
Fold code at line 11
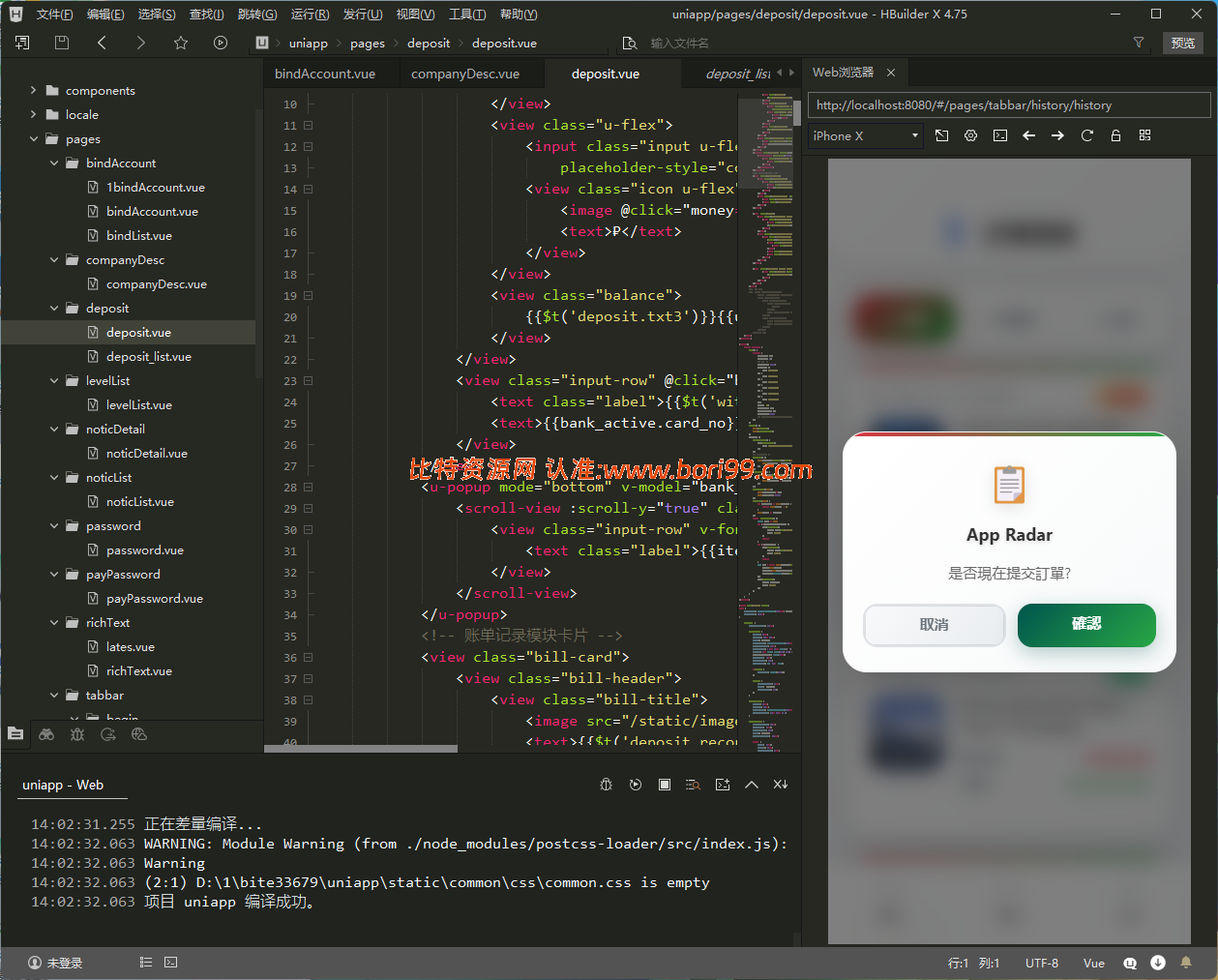click(x=309, y=125)
